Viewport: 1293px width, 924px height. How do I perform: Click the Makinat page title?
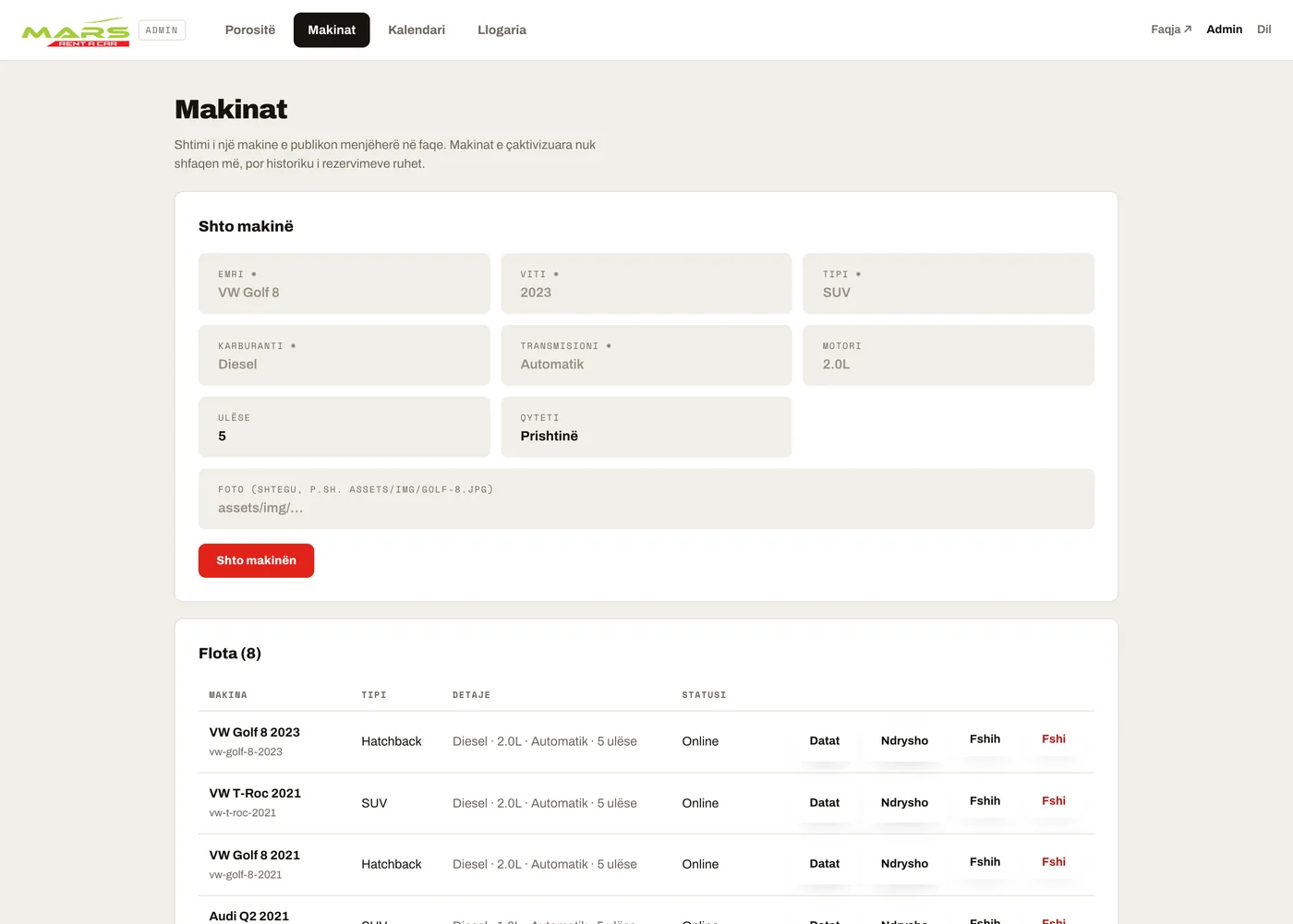[231, 109]
